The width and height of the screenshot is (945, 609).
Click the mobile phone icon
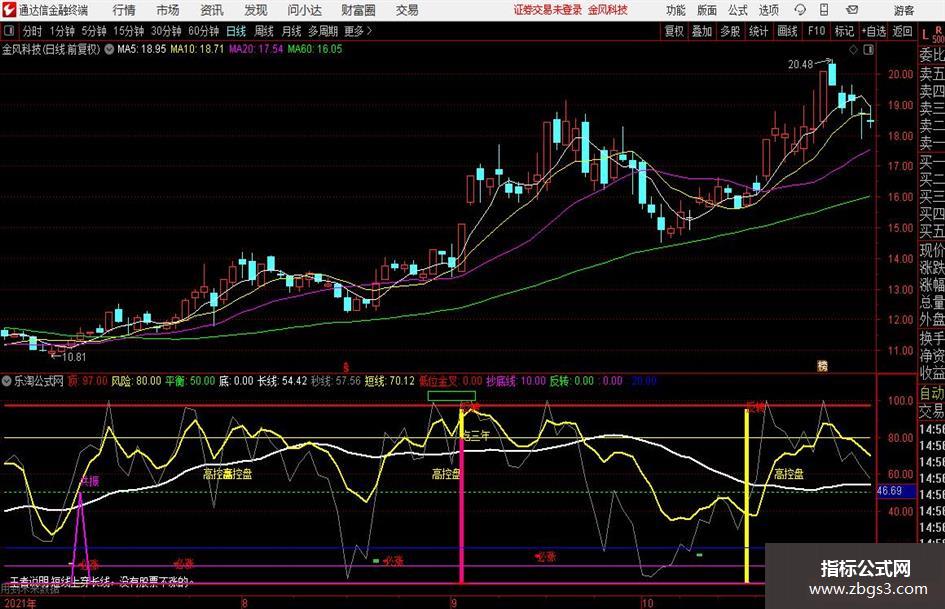[x=824, y=10]
